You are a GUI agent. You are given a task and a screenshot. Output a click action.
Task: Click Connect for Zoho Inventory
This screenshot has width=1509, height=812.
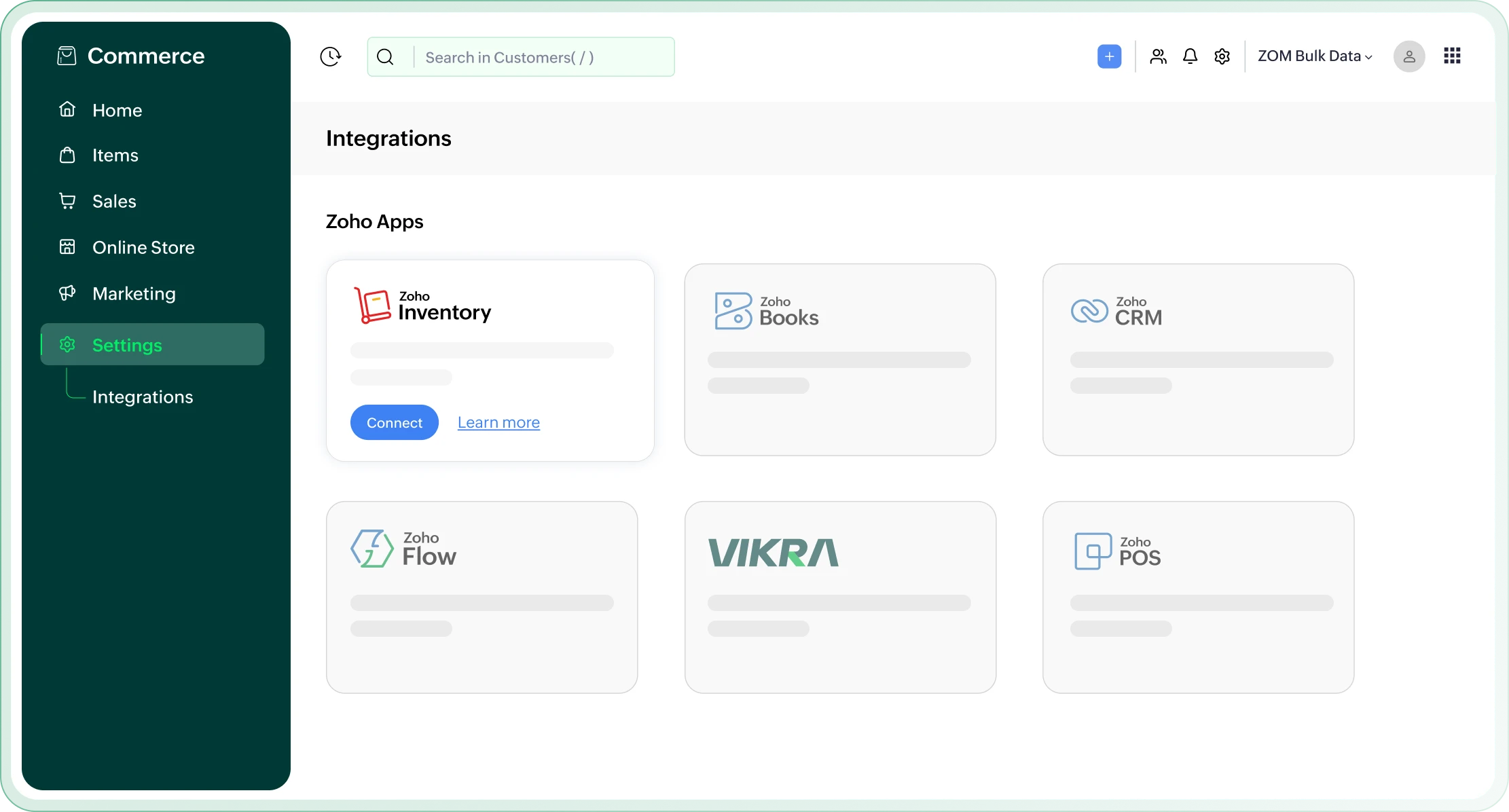(395, 422)
